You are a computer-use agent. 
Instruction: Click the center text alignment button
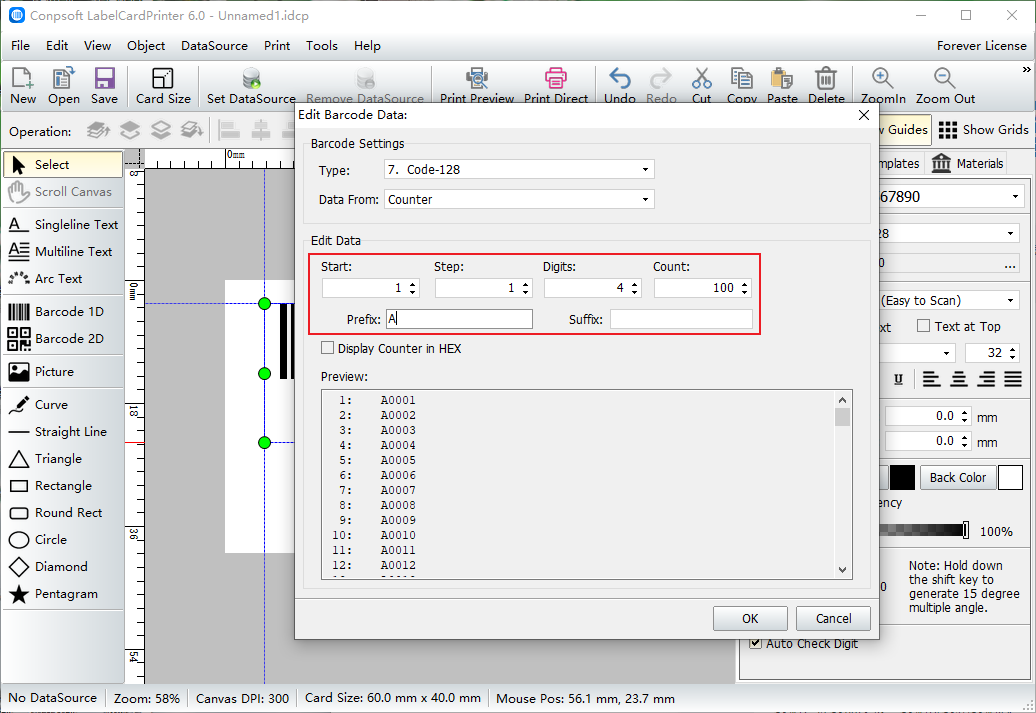tap(959, 379)
